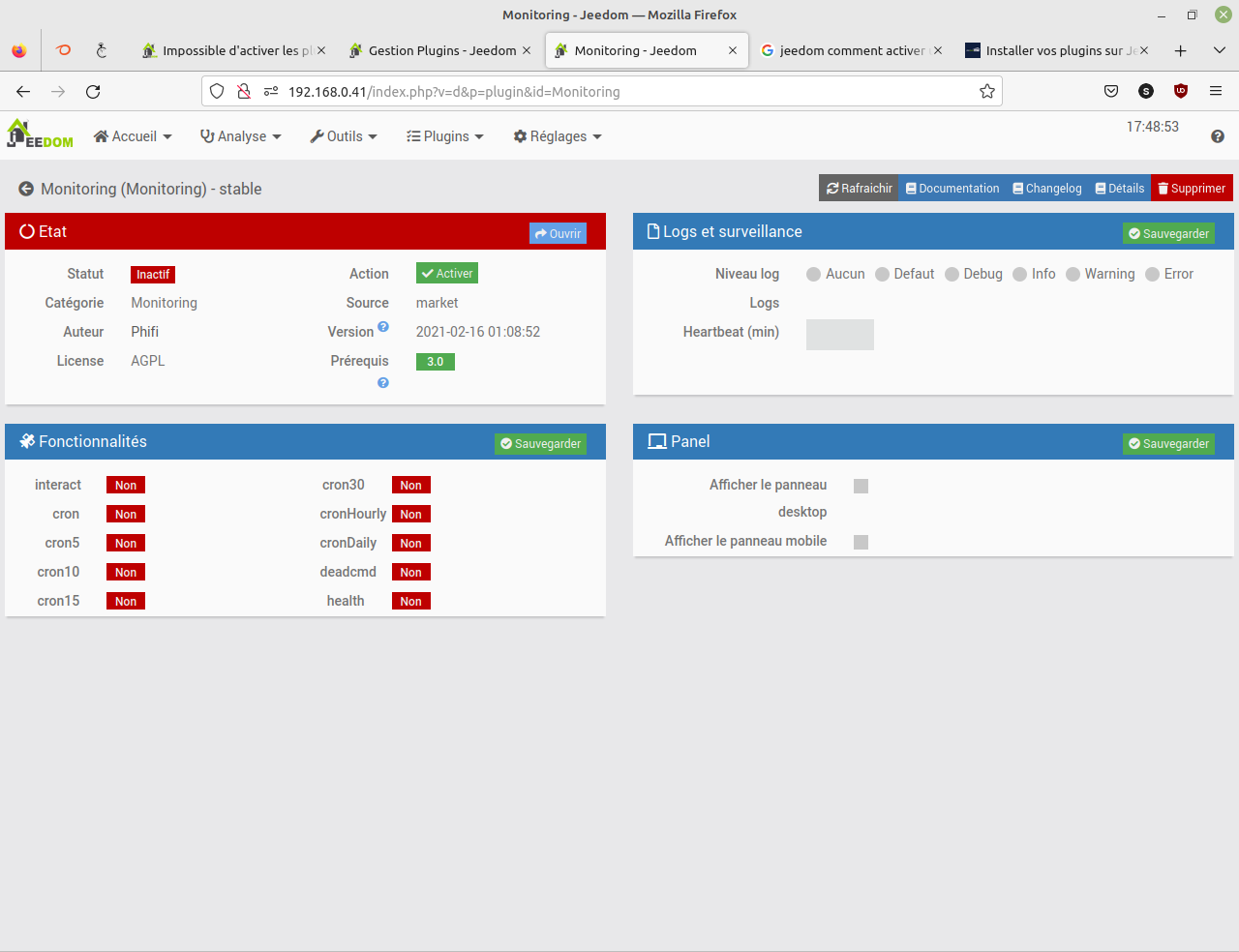The width and height of the screenshot is (1239, 952).
Task: Save the Fonctionnalités panel with Sauvegarder
Action: [540, 443]
